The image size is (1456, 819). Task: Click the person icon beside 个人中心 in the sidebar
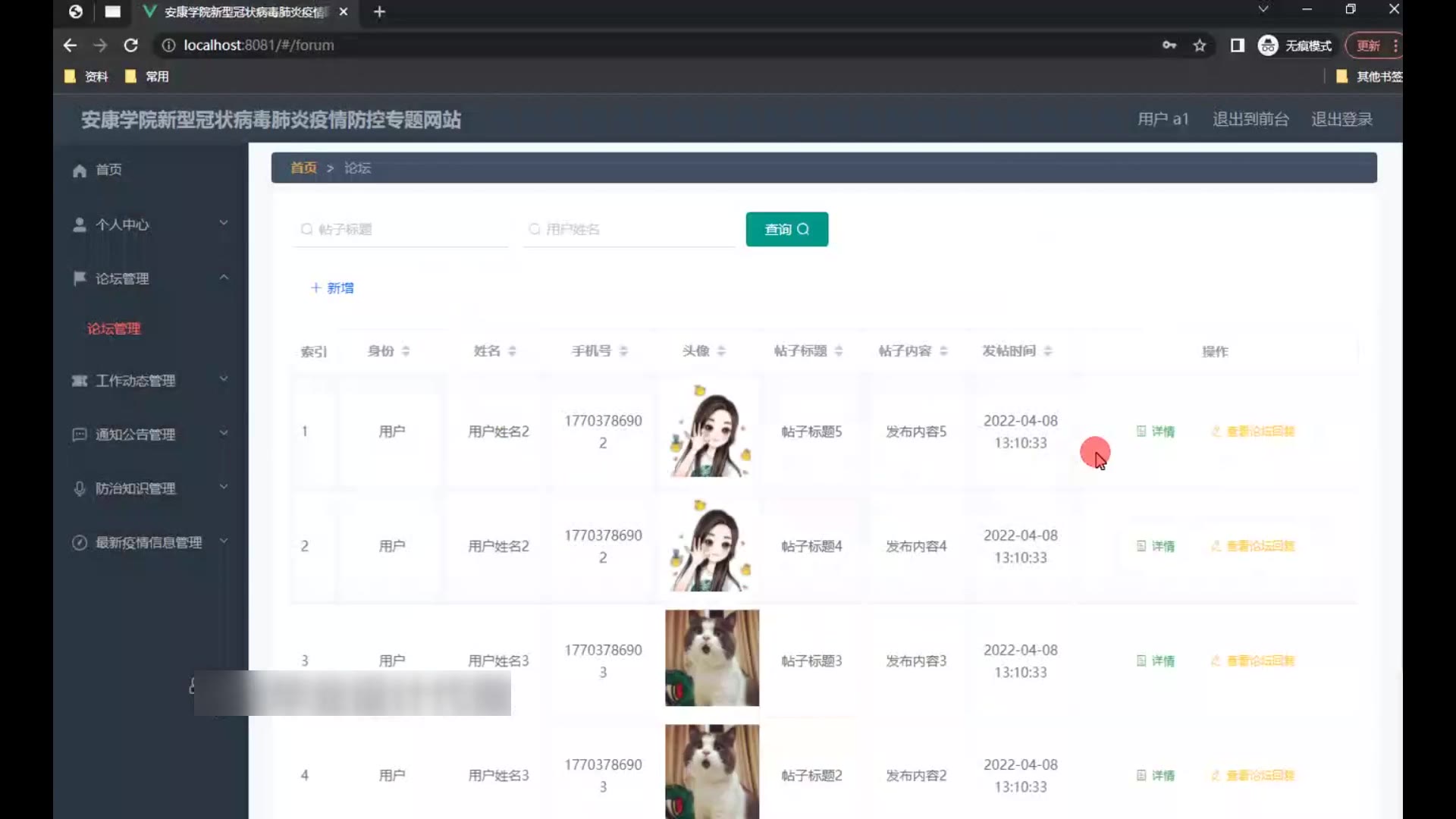(x=80, y=224)
